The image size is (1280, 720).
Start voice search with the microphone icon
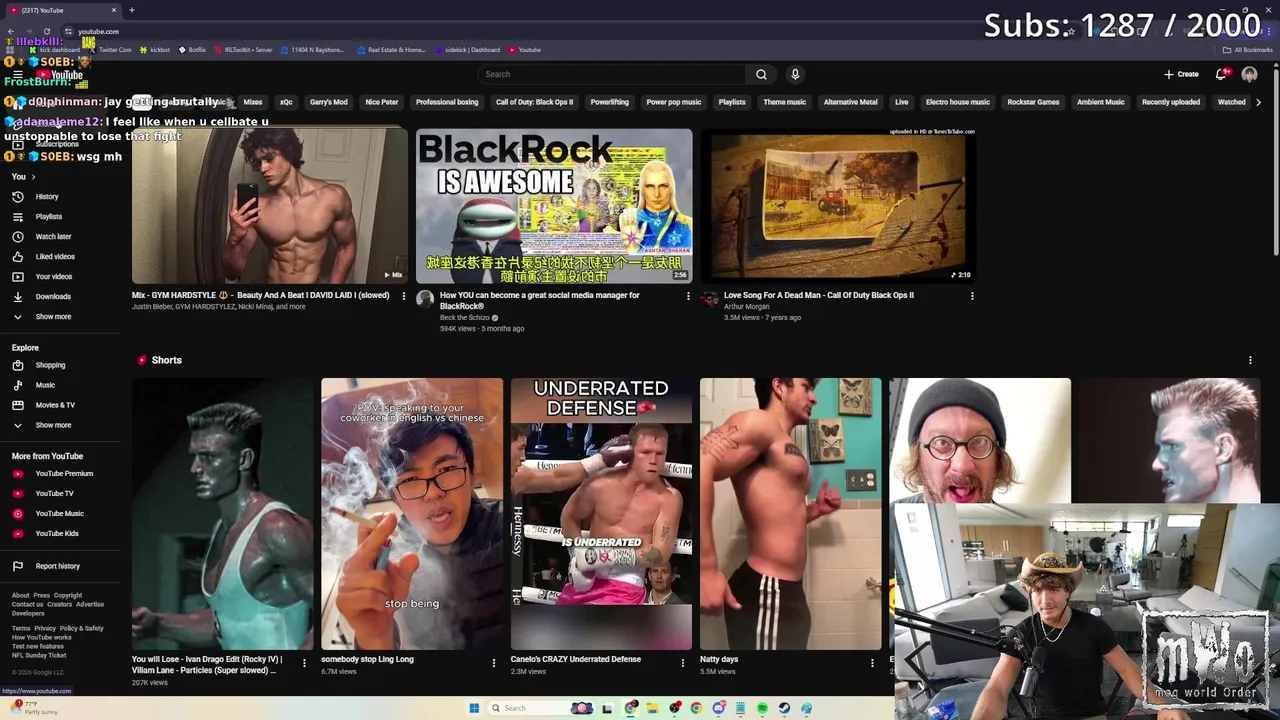point(795,74)
